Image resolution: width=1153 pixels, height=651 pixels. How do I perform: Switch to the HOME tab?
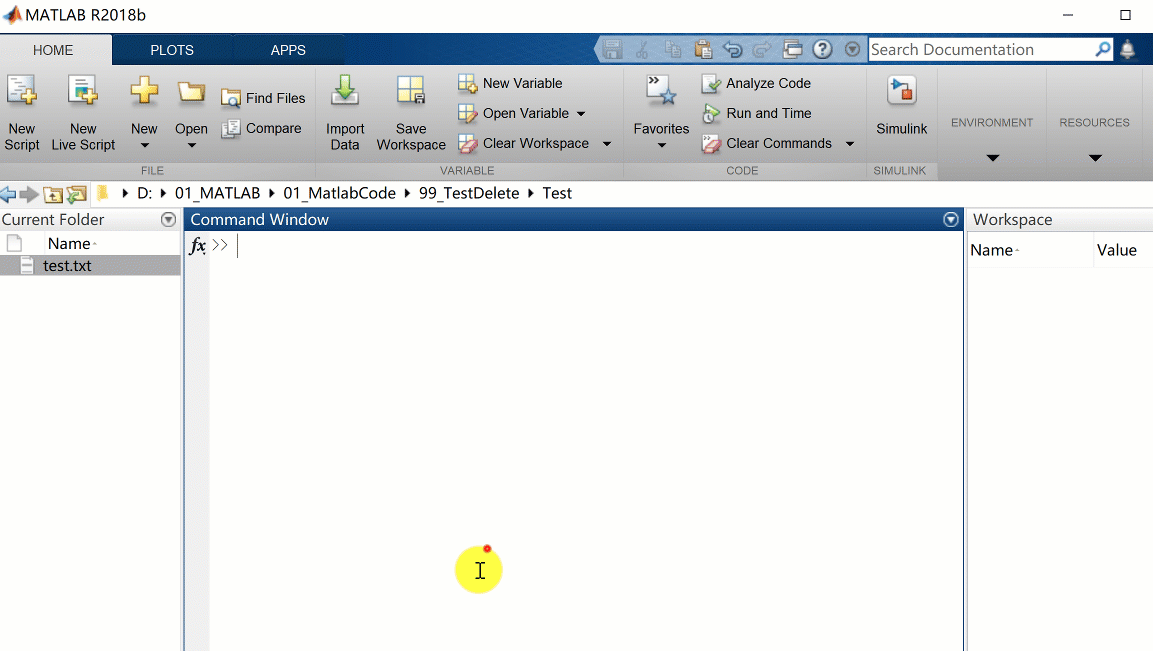coord(53,50)
